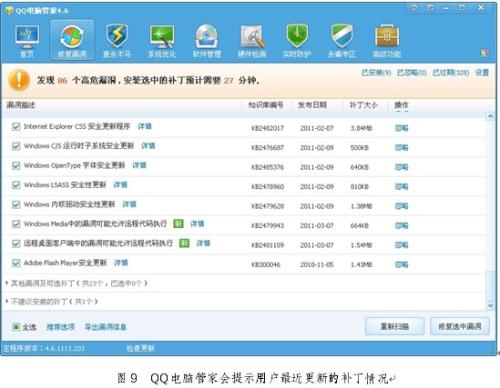Click the orange exclamation warning icon
The height and width of the screenshot is (388, 500).
pos(19,80)
